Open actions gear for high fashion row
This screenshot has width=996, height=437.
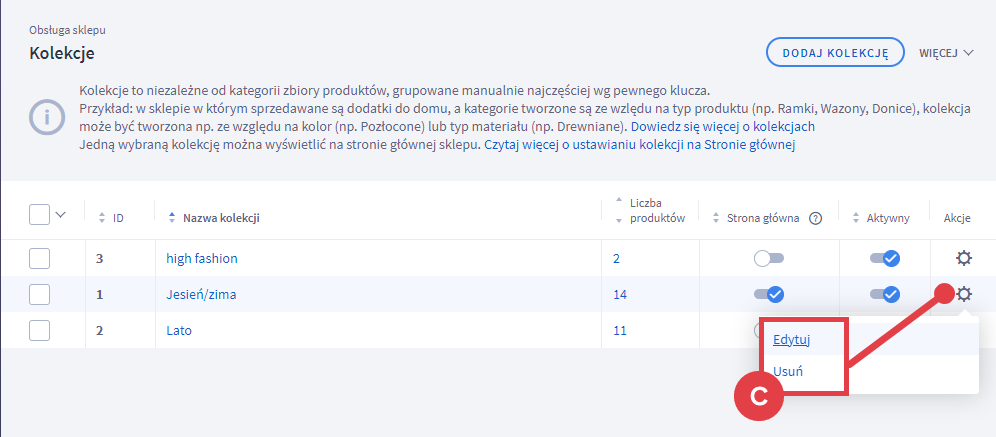(x=964, y=258)
